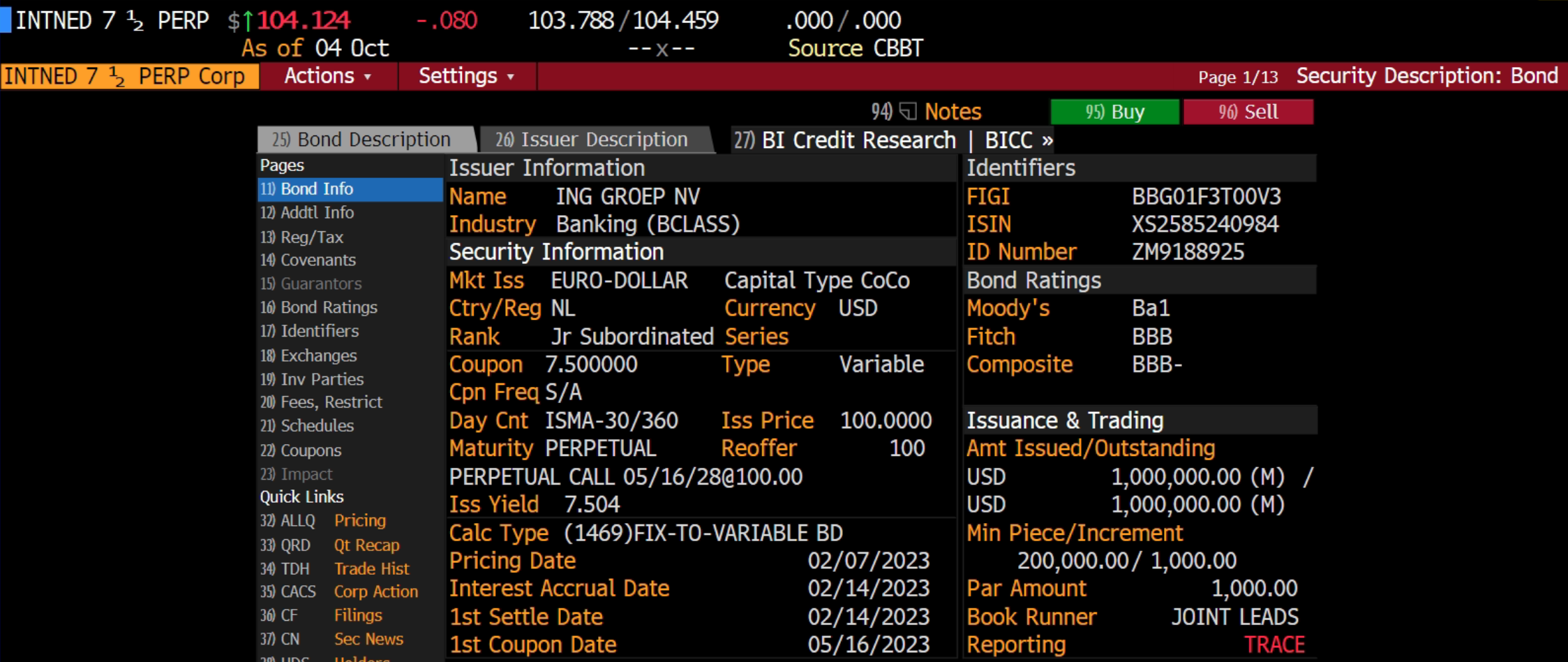This screenshot has width=1568, height=662.
Task: Click the Book Runner JOINT LEADS value
Action: click(x=1235, y=617)
